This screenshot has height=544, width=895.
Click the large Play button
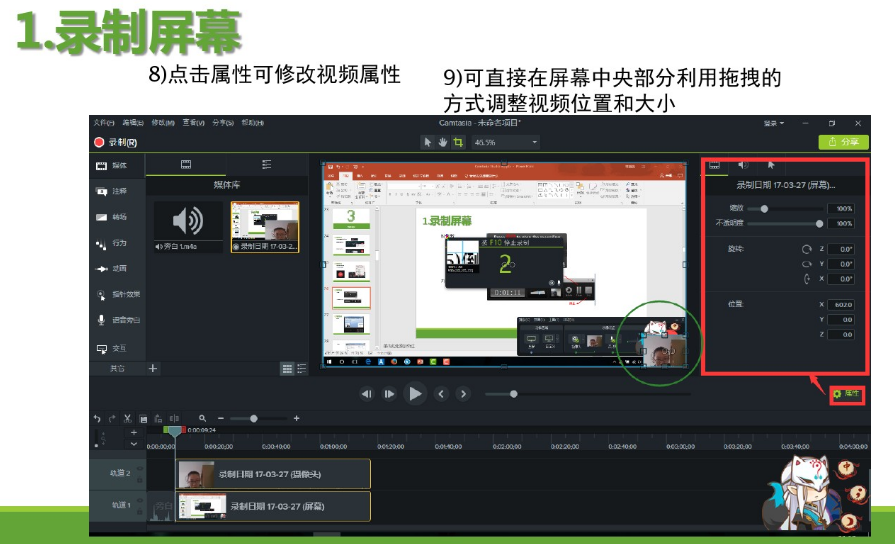coord(415,394)
